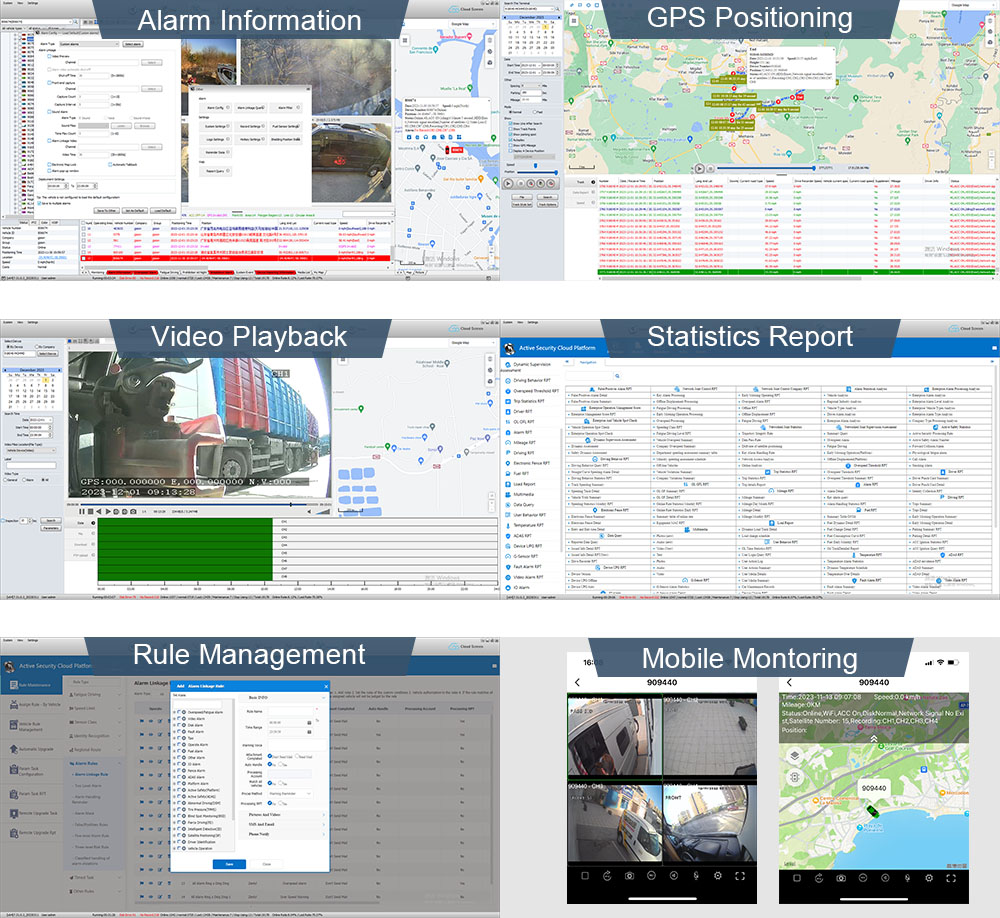Open the settings gear under the four-camera phone view
The width and height of the screenshot is (1000, 918).
[x=717, y=876]
